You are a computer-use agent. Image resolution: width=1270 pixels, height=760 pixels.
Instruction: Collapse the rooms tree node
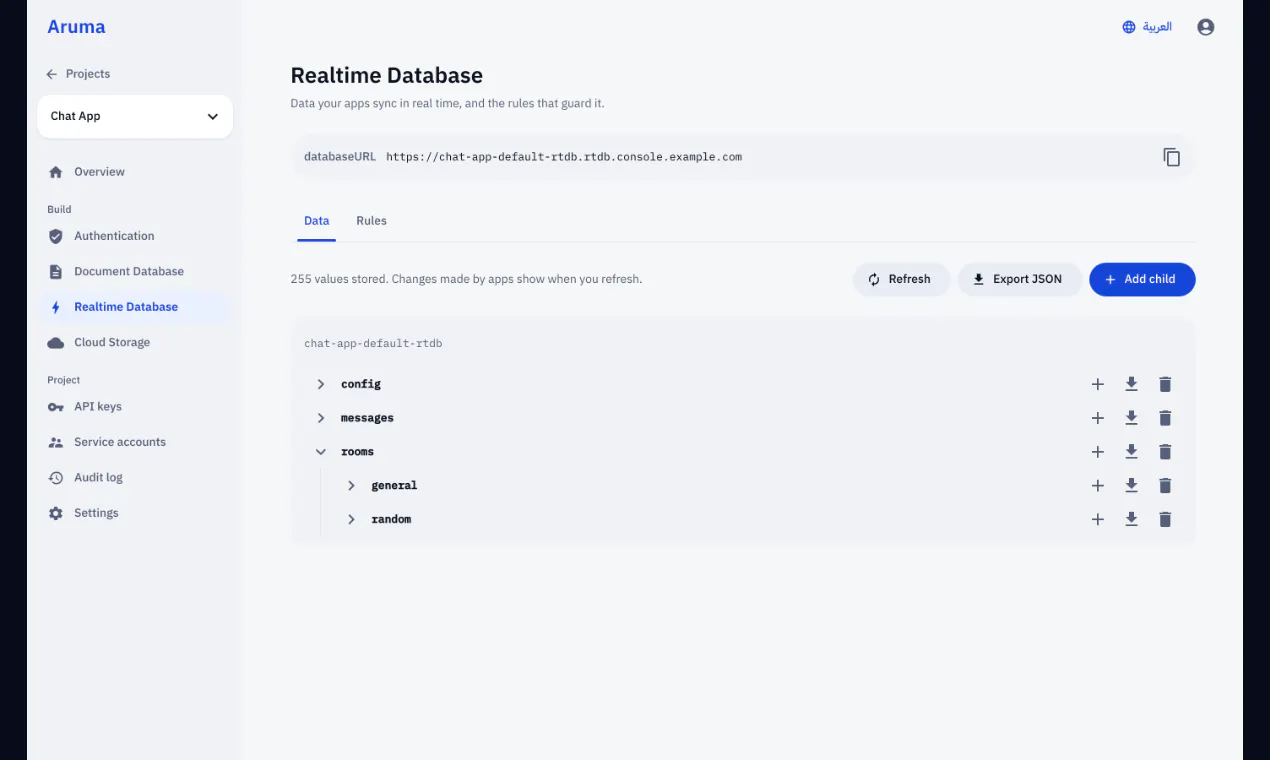click(321, 452)
